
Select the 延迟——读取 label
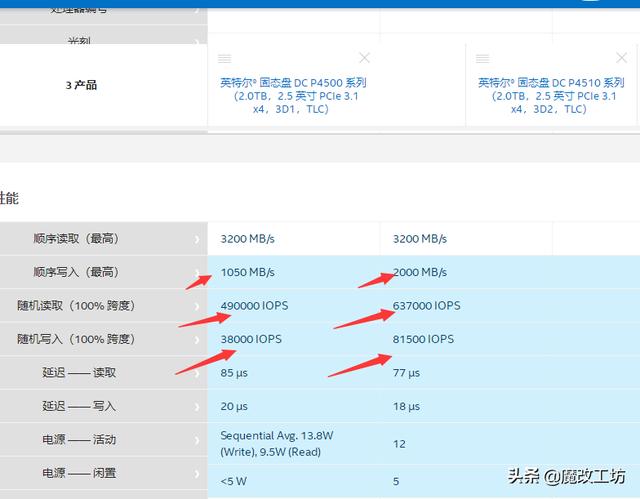79,373
